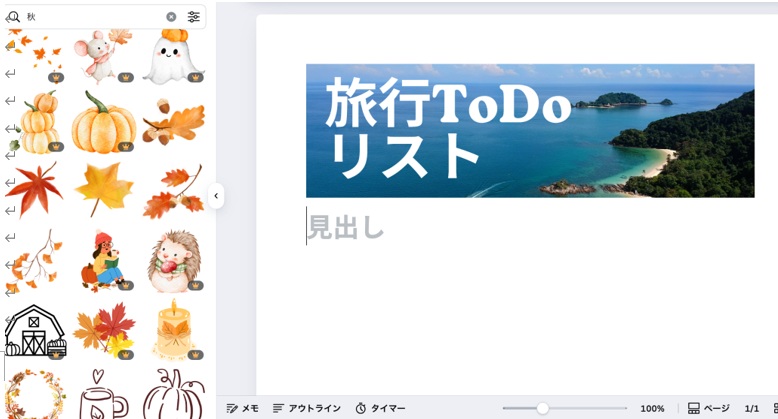Viewport: 778px width, 419px height.
Task: Choose the girl reading a book graphic
Action: point(104,261)
